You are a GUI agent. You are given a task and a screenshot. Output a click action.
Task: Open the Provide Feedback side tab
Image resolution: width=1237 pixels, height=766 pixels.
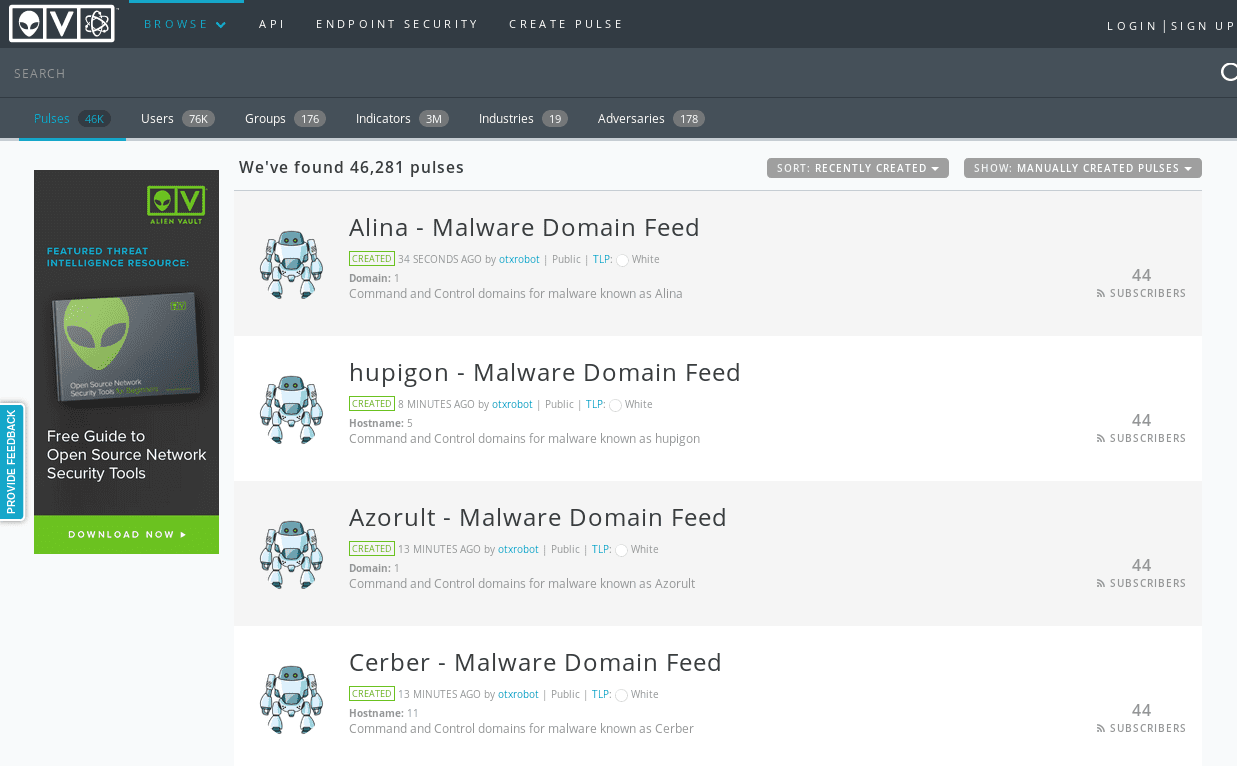(12, 462)
